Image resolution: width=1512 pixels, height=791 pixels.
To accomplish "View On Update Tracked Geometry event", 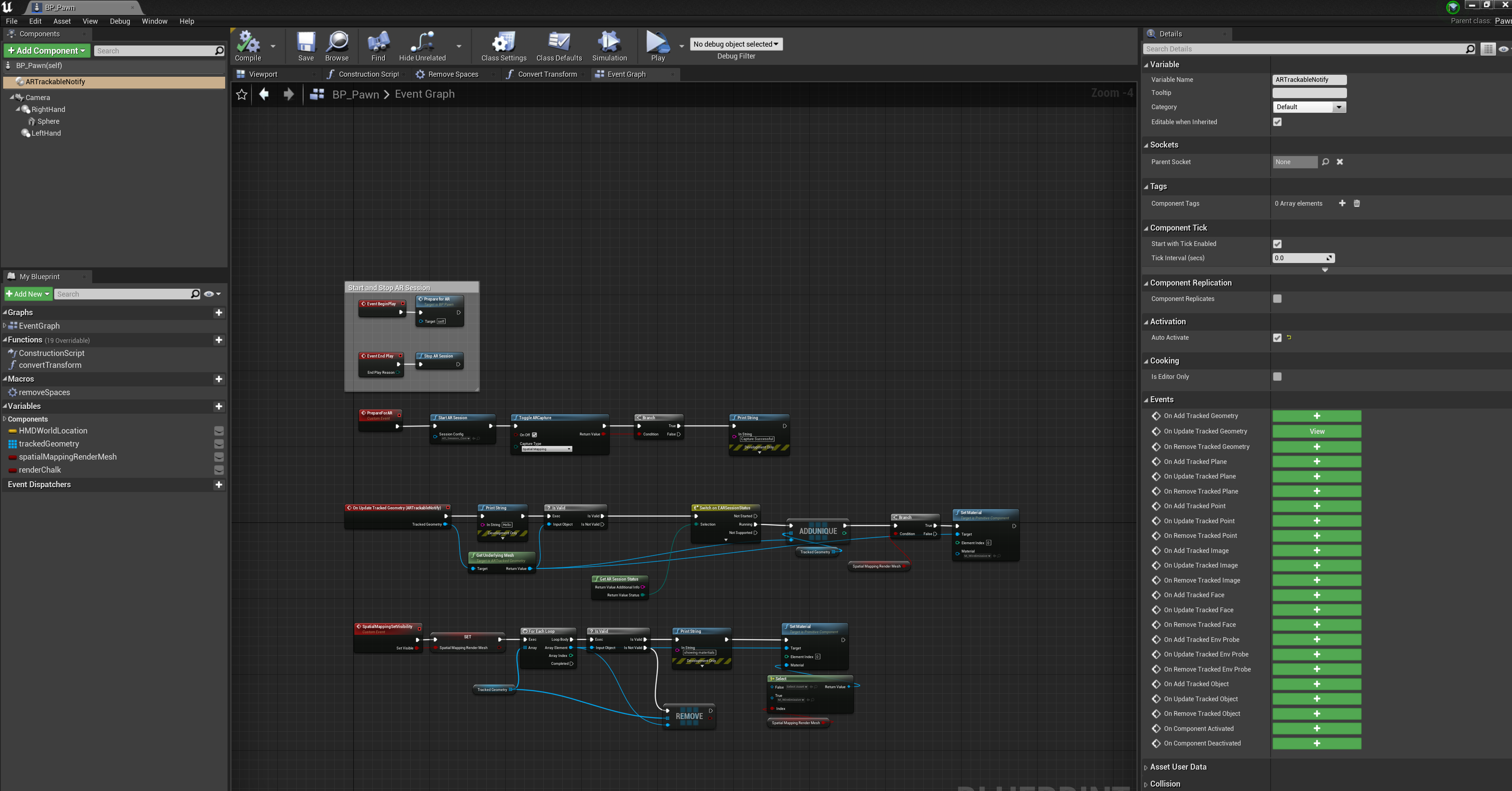I will [1317, 431].
